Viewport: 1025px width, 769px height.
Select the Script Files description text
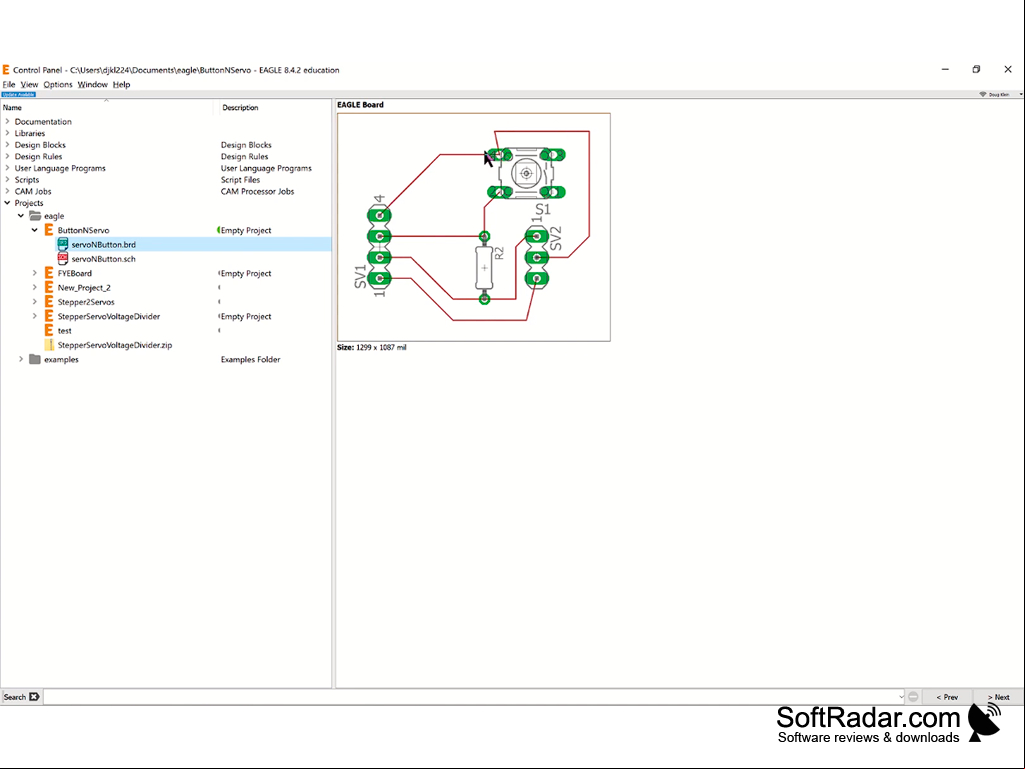[241, 180]
